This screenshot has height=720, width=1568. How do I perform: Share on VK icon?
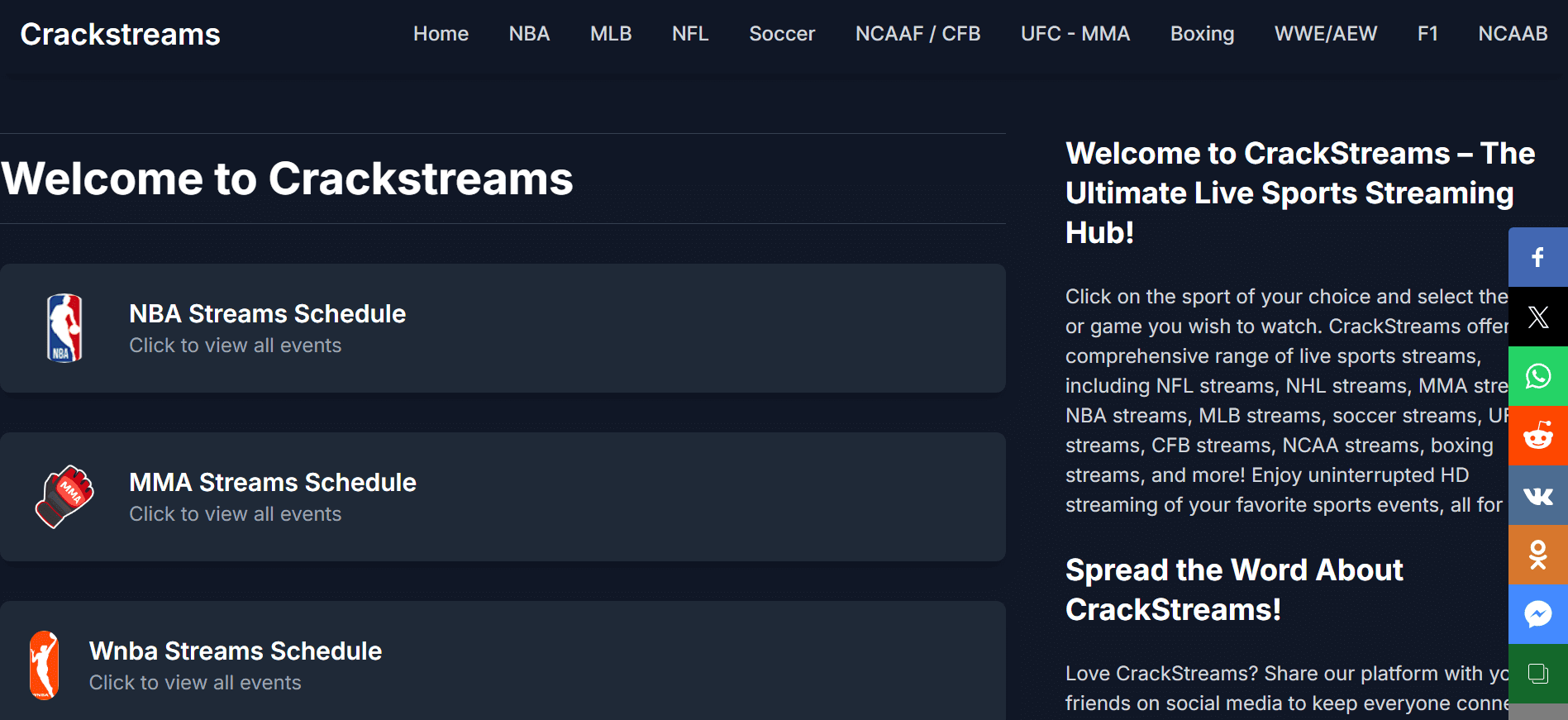point(1538,495)
